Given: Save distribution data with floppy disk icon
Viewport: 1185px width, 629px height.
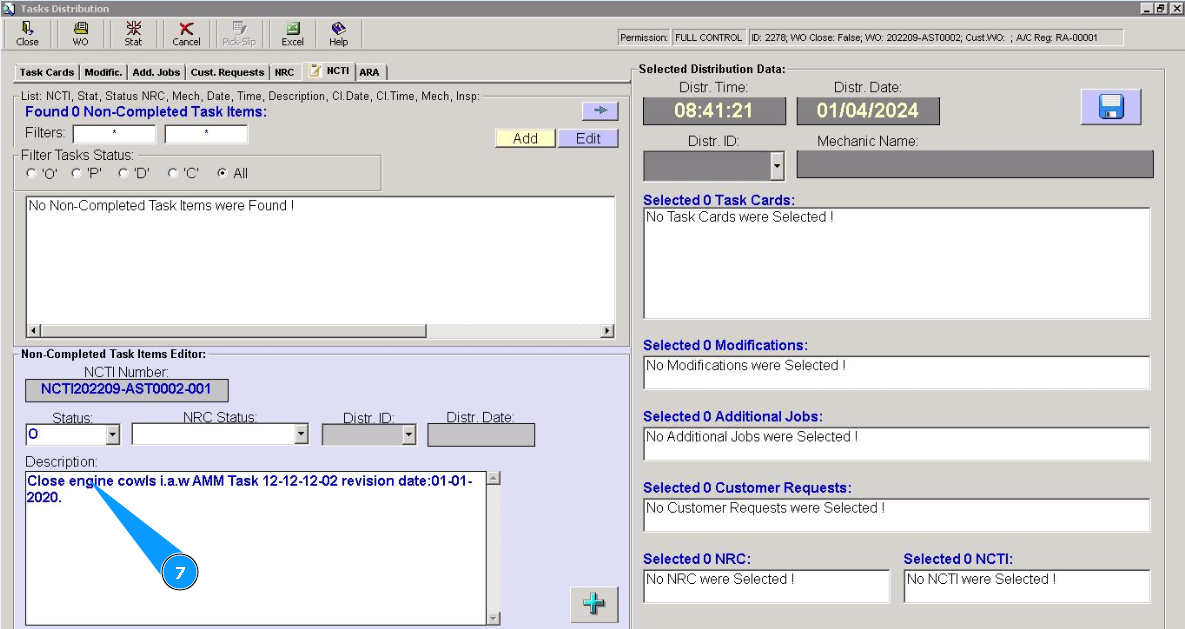Looking at the screenshot, I should click(x=1111, y=107).
